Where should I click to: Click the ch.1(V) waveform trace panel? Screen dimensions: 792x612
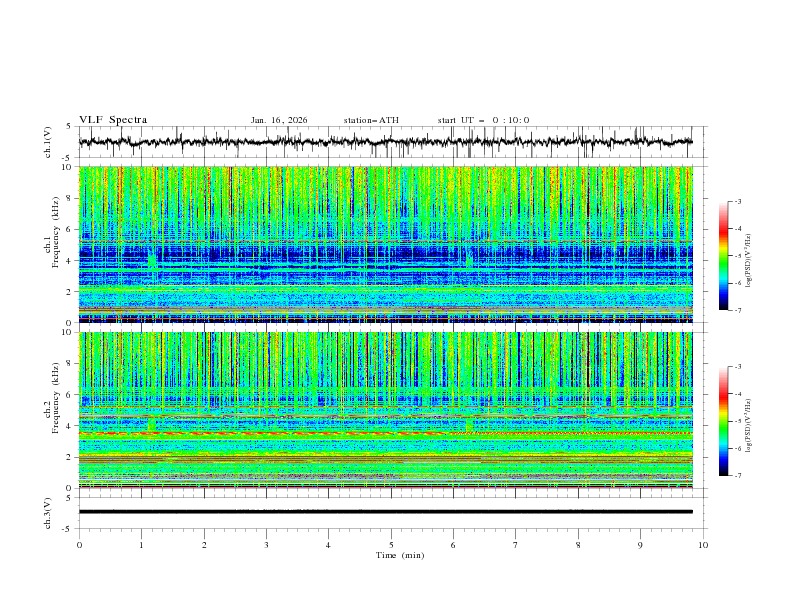coord(390,142)
